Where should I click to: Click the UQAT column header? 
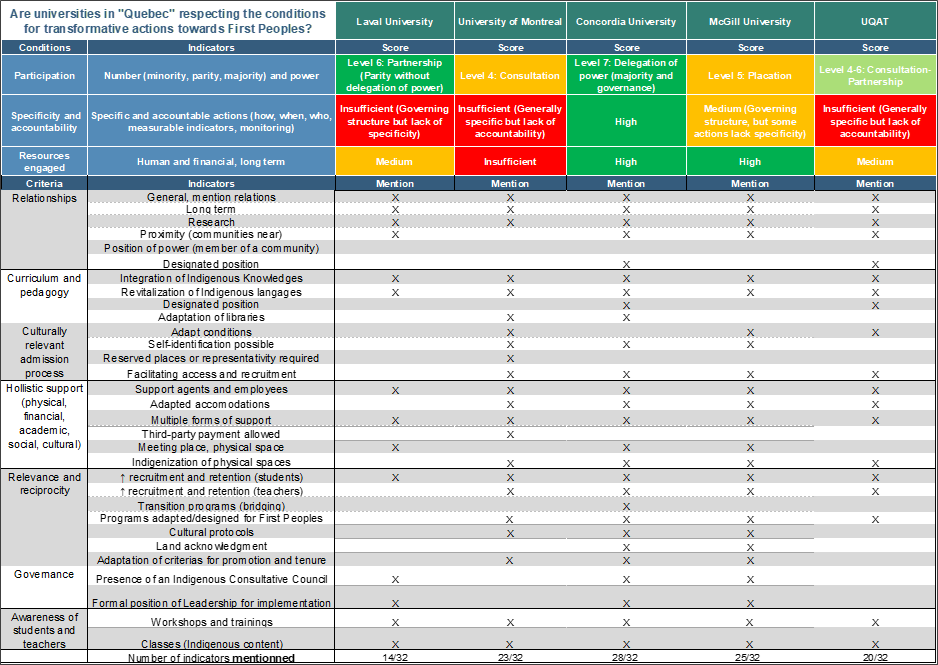click(x=875, y=21)
